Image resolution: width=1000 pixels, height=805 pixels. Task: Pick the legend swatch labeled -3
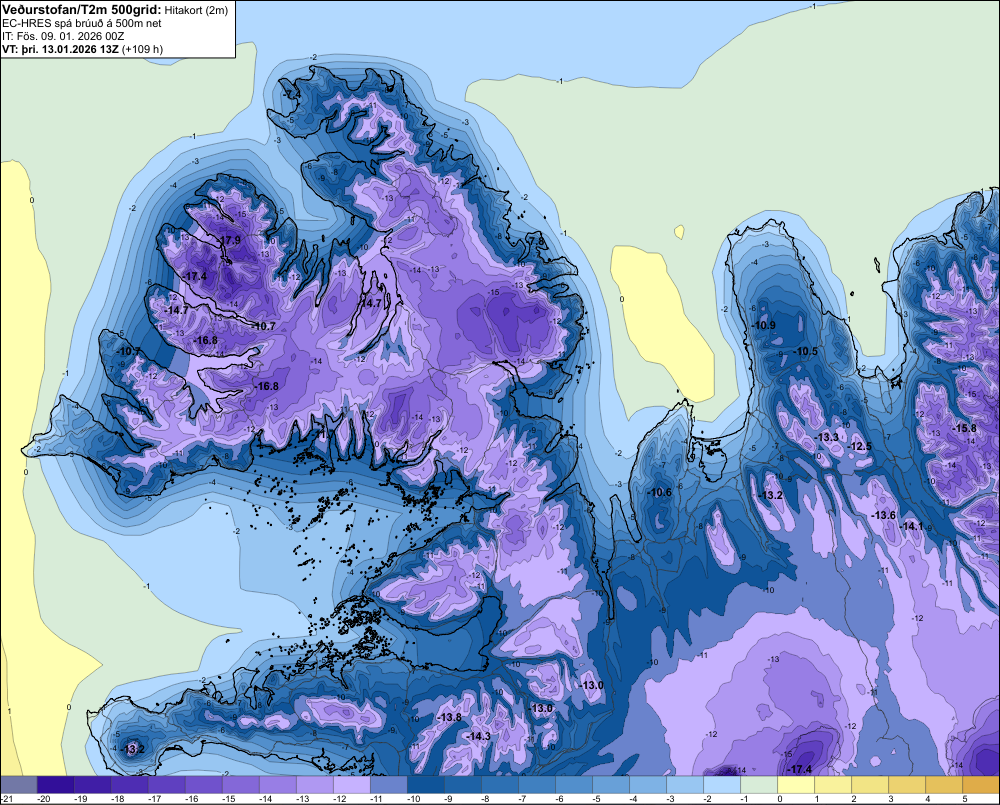685,784
